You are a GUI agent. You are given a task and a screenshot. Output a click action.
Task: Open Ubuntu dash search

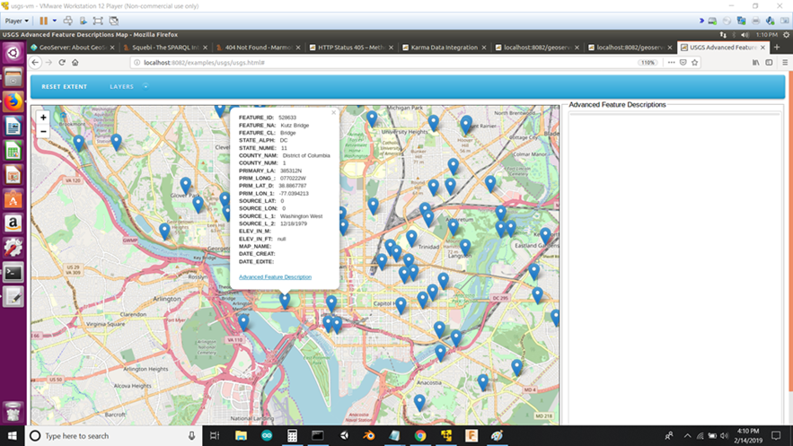click(x=13, y=53)
